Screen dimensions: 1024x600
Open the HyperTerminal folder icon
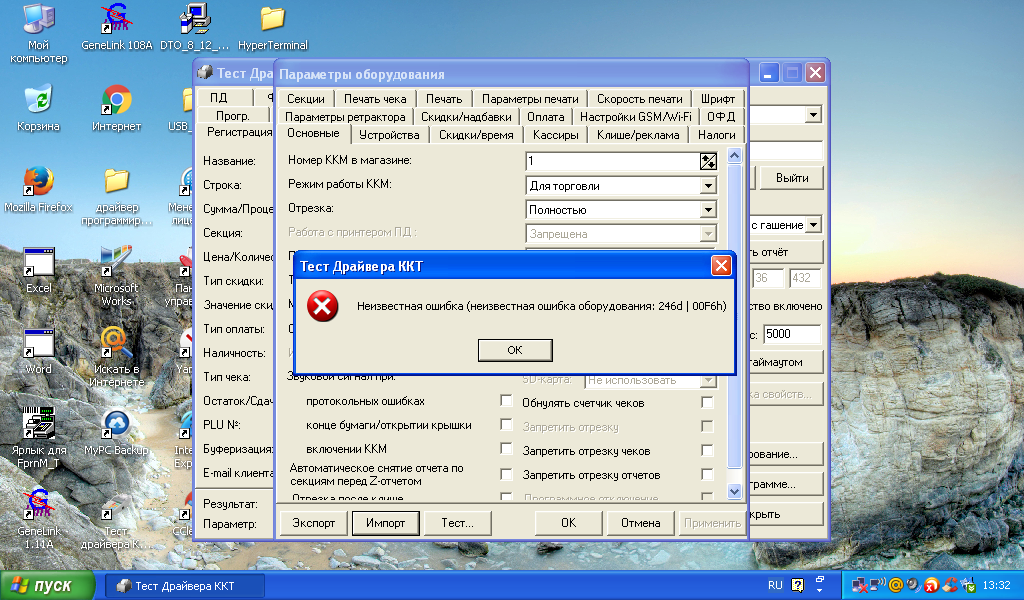tap(272, 22)
